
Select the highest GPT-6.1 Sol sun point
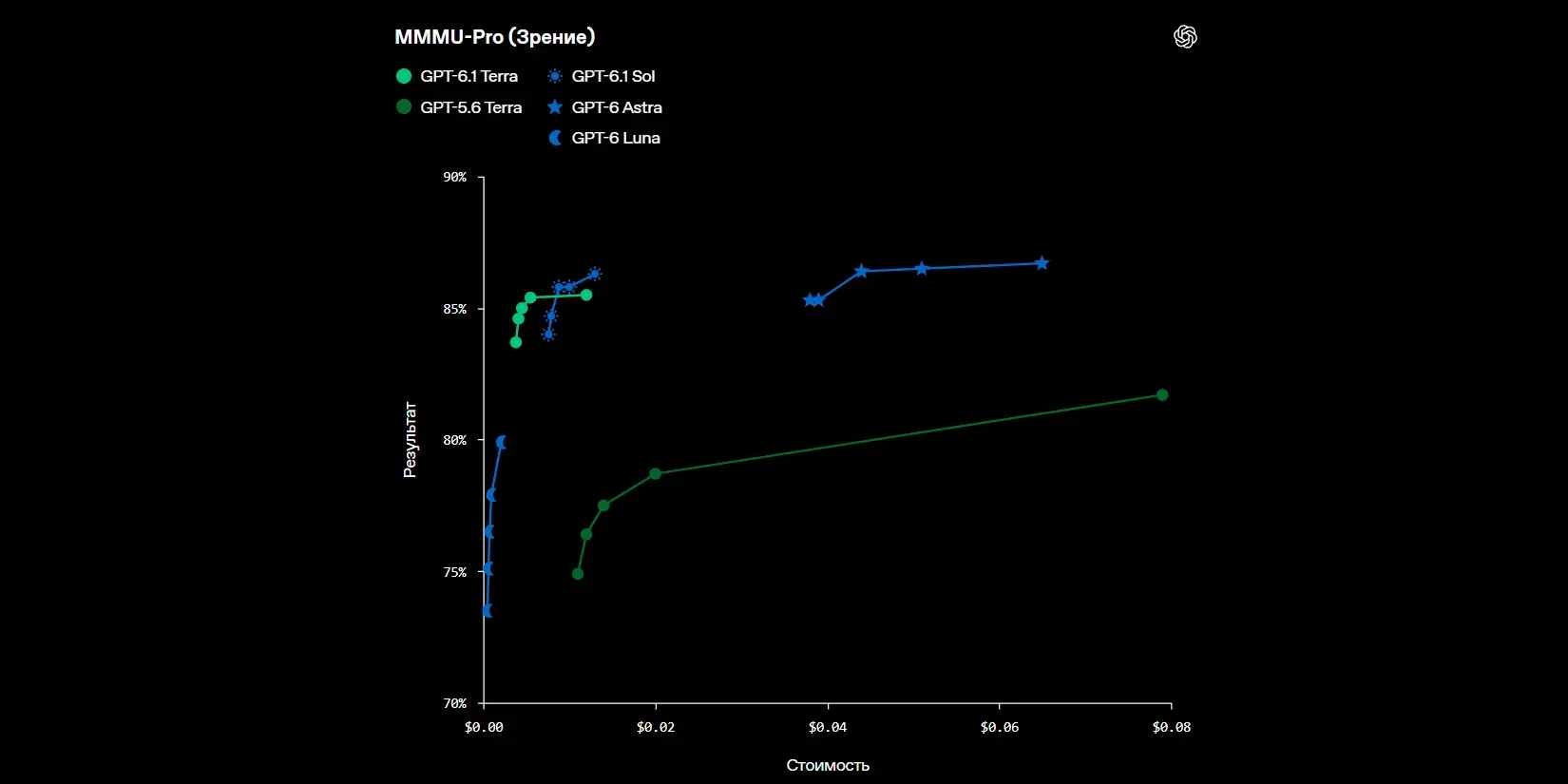(595, 275)
